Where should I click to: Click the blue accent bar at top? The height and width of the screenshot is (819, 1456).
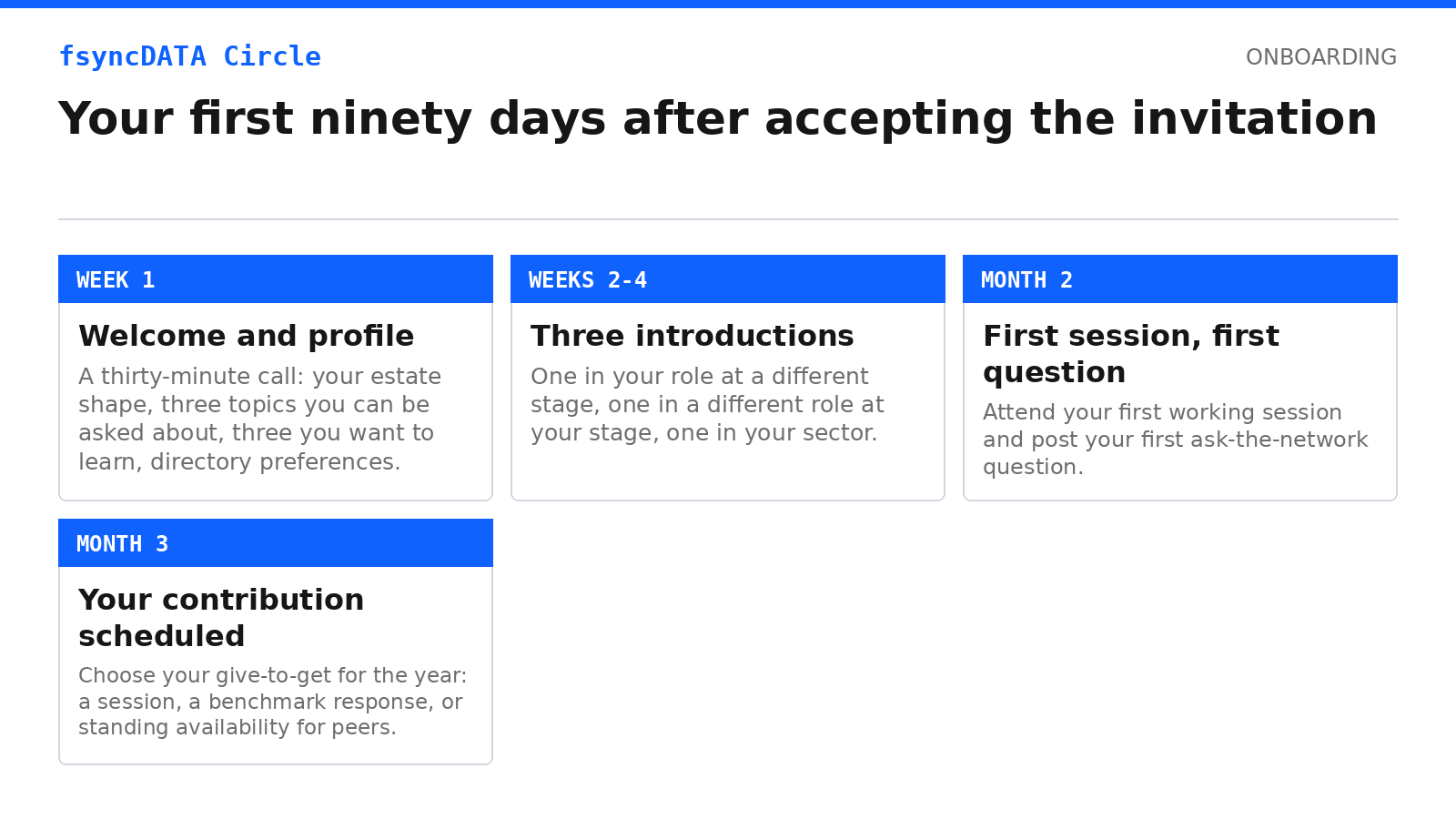(728, 4)
